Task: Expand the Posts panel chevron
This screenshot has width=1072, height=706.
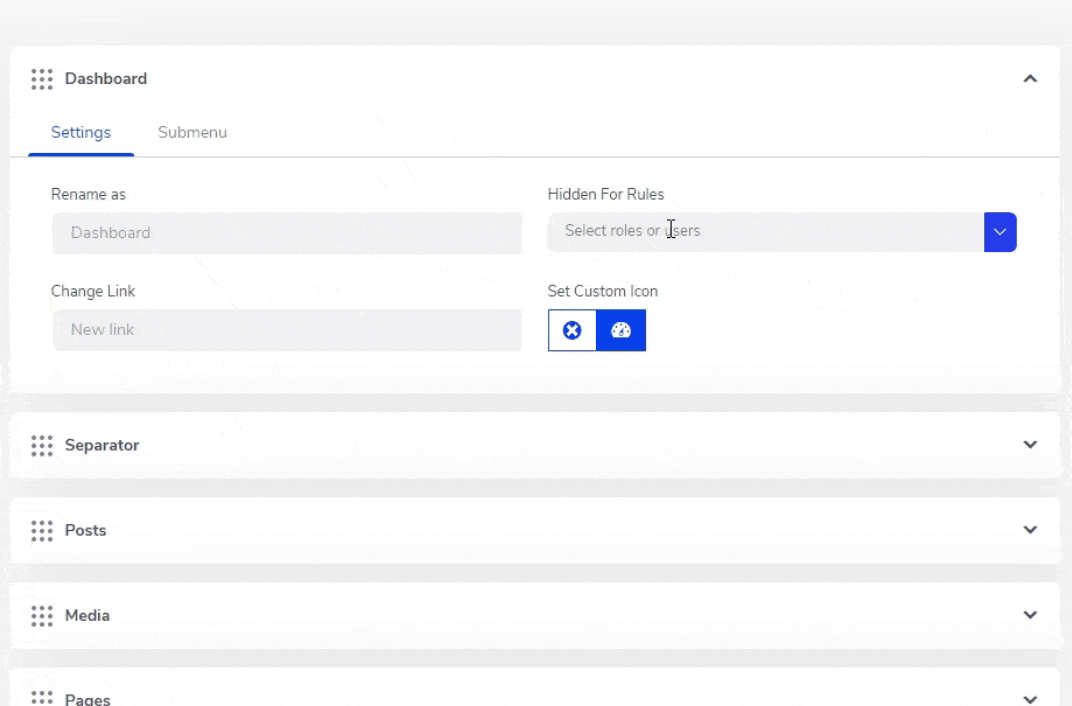Action: tap(1030, 530)
